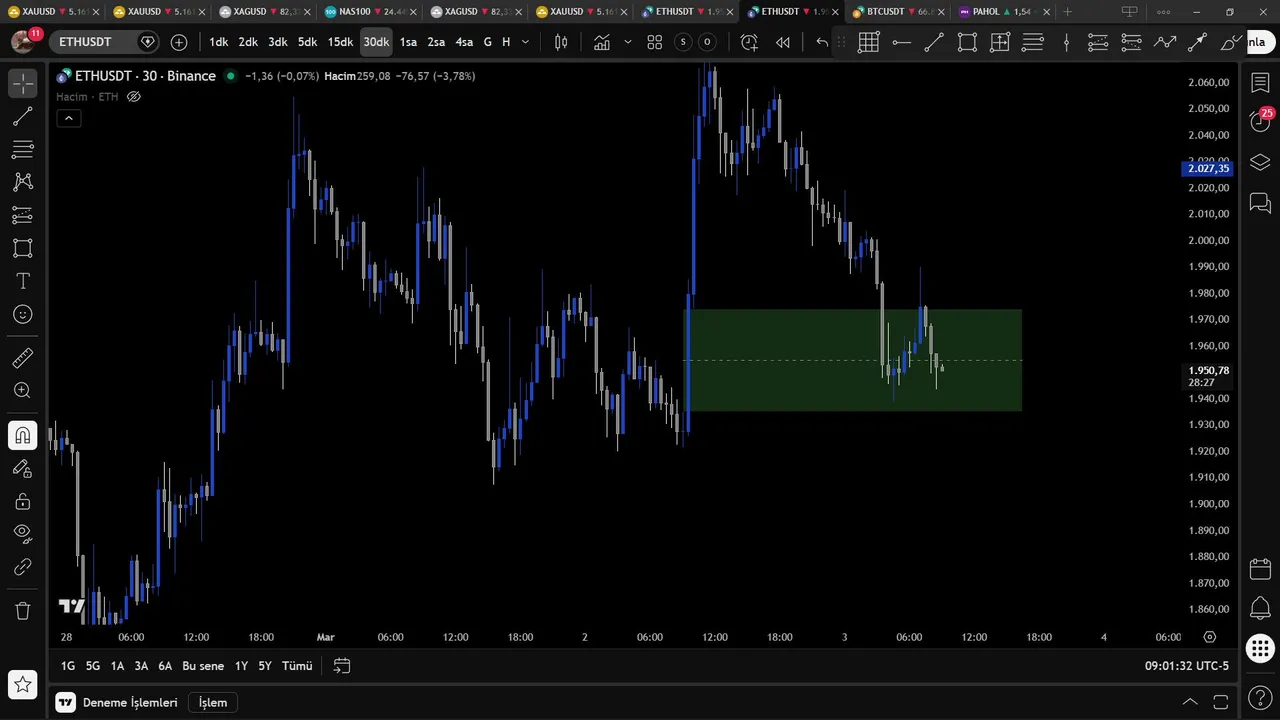Screen dimensions: 1280x720
Task: Open the Indicators menu icon
Action: coord(601,42)
